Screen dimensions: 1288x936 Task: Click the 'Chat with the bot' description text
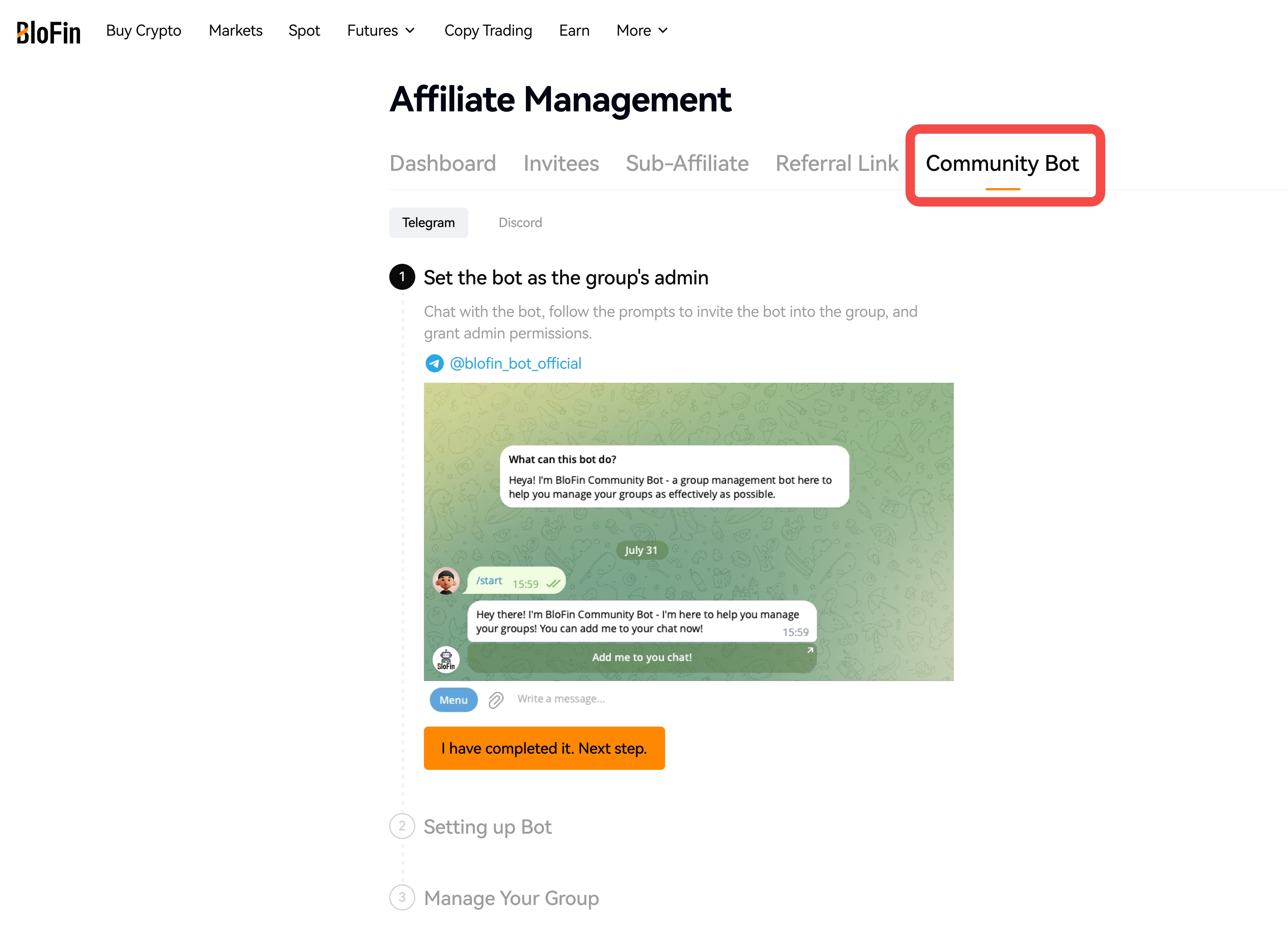point(671,323)
